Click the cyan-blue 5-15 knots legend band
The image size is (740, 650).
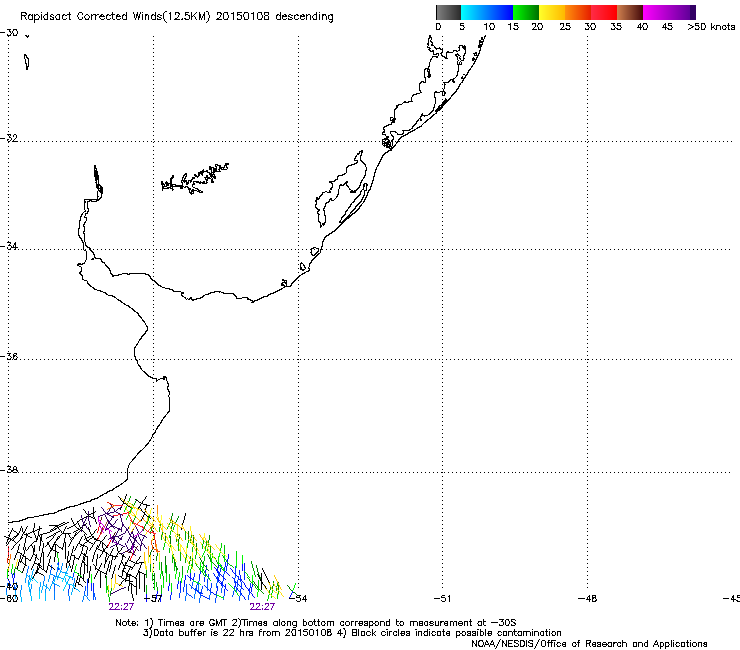point(487,12)
